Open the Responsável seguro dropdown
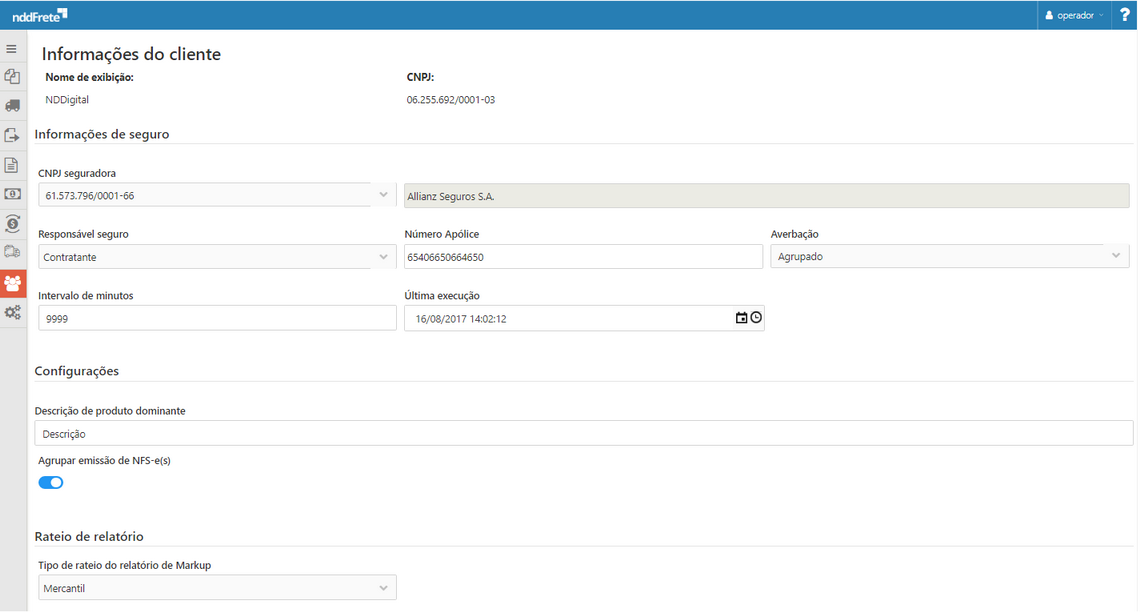This screenshot has height=613, width=1141. point(383,257)
